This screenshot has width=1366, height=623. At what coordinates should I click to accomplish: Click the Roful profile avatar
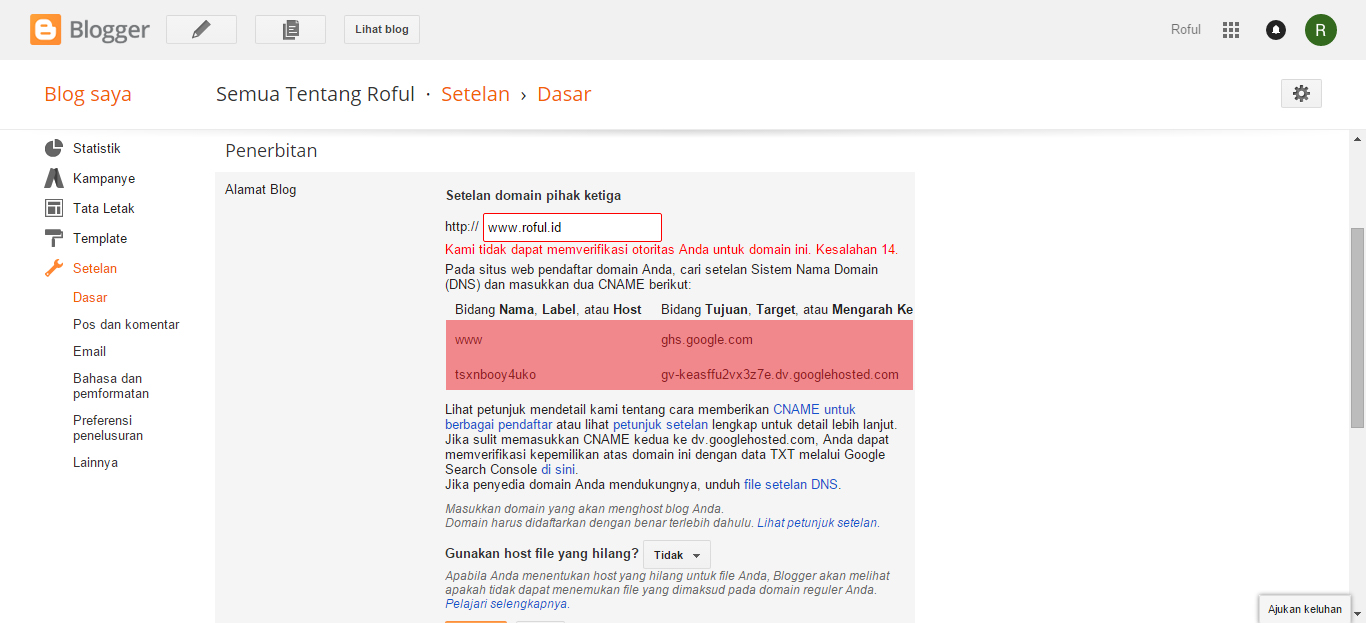(x=1321, y=29)
